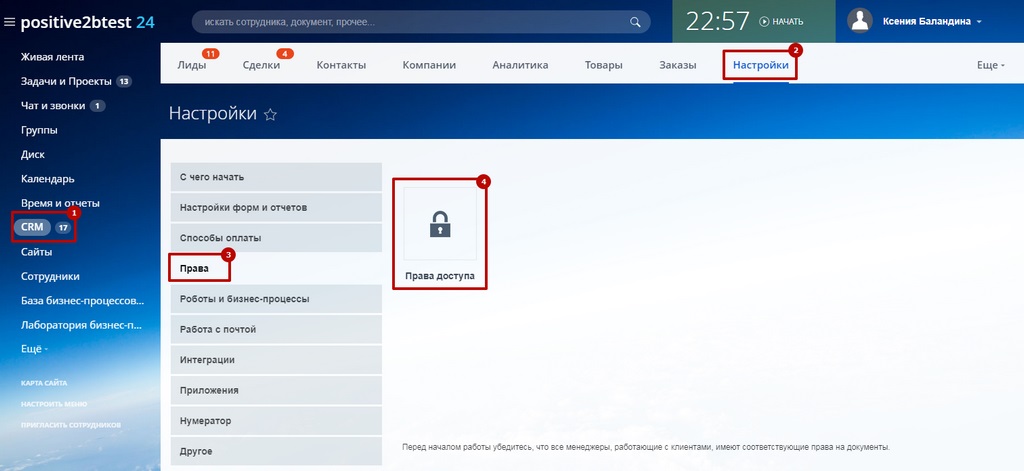This screenshot has width=1024, height=471.
Task: Click the lock icon tile
Action: coord(440,223)
